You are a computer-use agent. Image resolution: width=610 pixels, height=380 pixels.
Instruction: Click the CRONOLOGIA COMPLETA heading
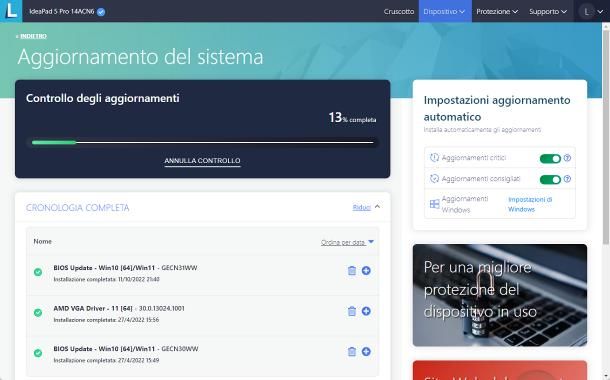click(x=77, y=208)
